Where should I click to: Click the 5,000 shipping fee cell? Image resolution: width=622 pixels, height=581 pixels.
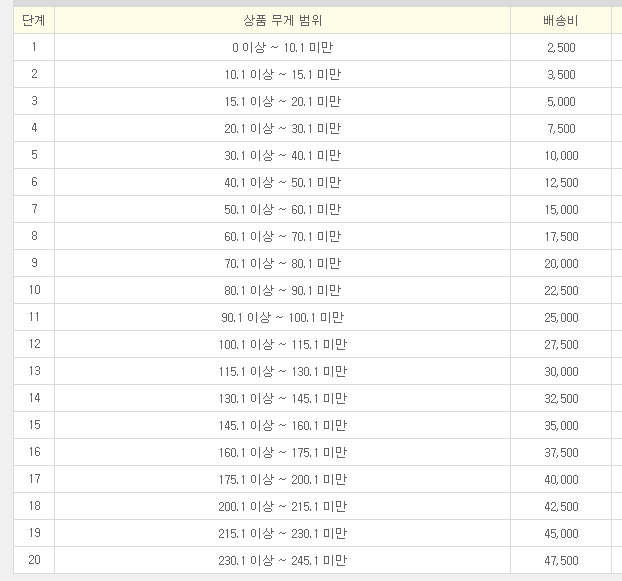(x=561, y=101)
